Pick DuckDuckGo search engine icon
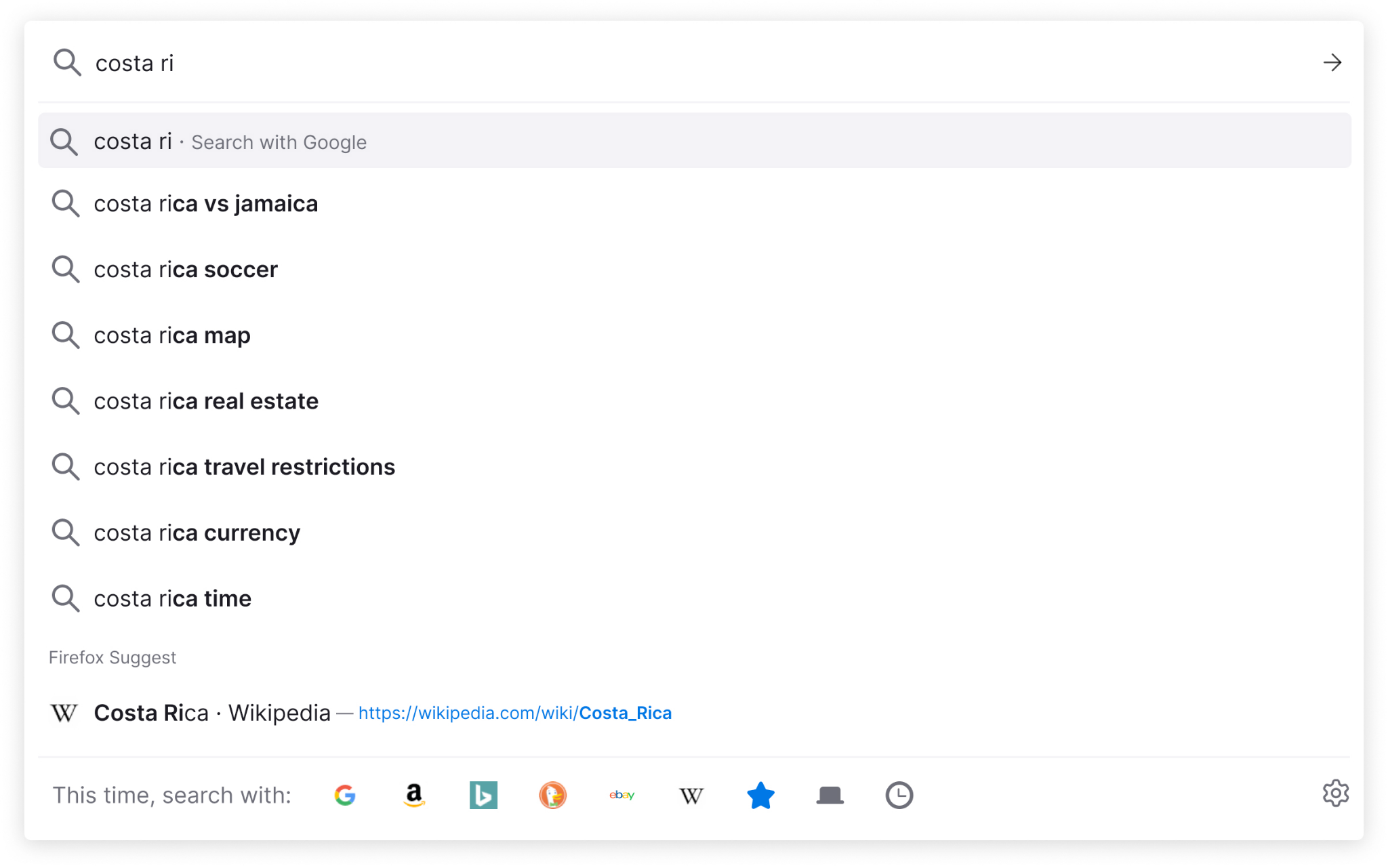This screenshot has height=868, width=1388. (552, 795)
